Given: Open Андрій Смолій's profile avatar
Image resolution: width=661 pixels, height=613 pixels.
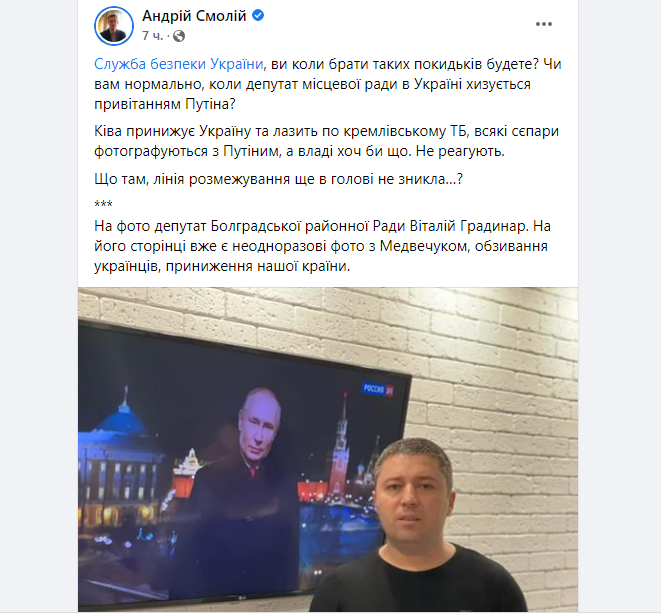Looking at the screenshot, I should click(x=114, y=26).
